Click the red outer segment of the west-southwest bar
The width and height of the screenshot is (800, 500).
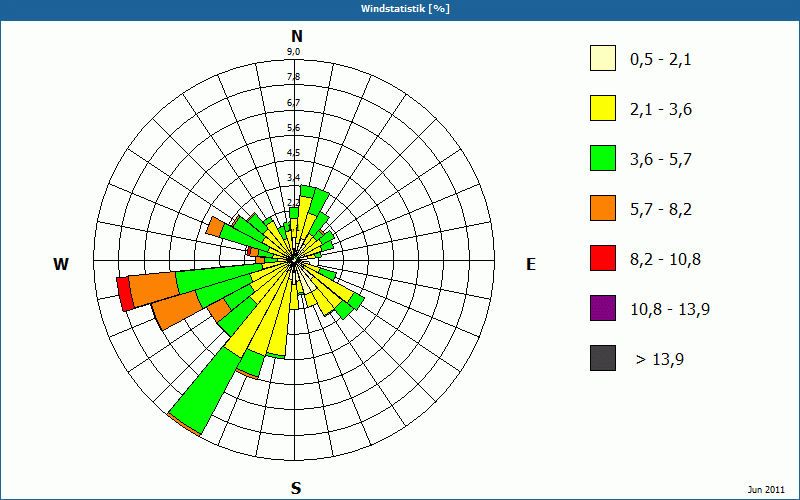125,294
